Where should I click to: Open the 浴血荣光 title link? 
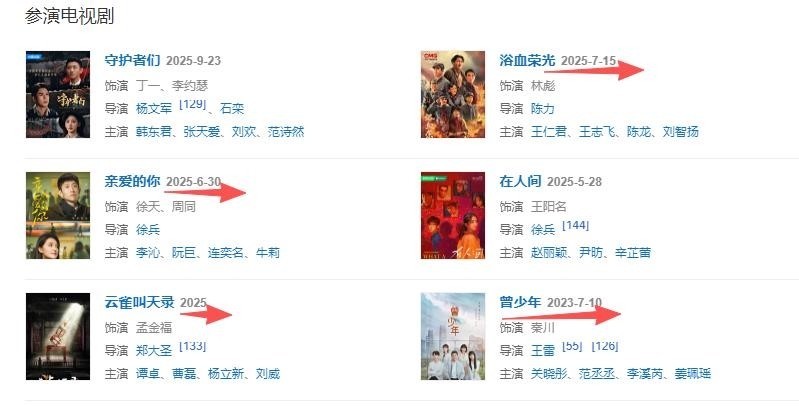[x=527, y=60]
